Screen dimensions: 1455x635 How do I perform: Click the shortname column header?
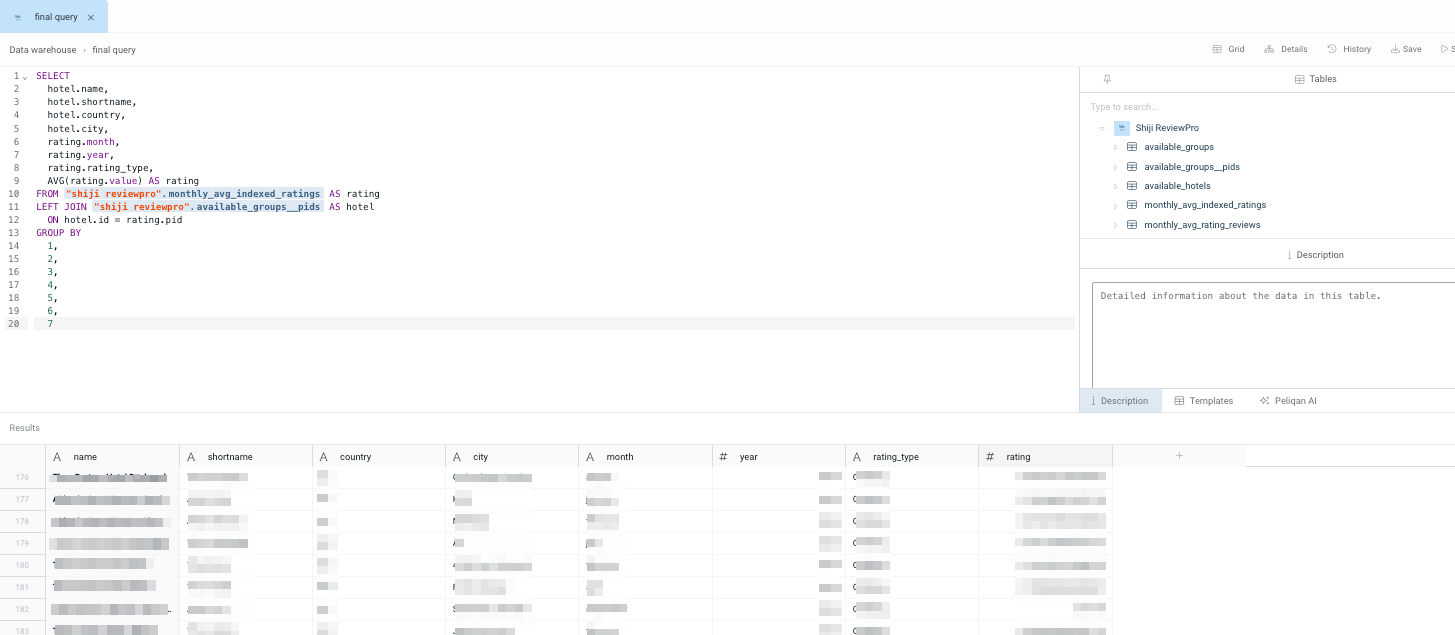[246, 457]
